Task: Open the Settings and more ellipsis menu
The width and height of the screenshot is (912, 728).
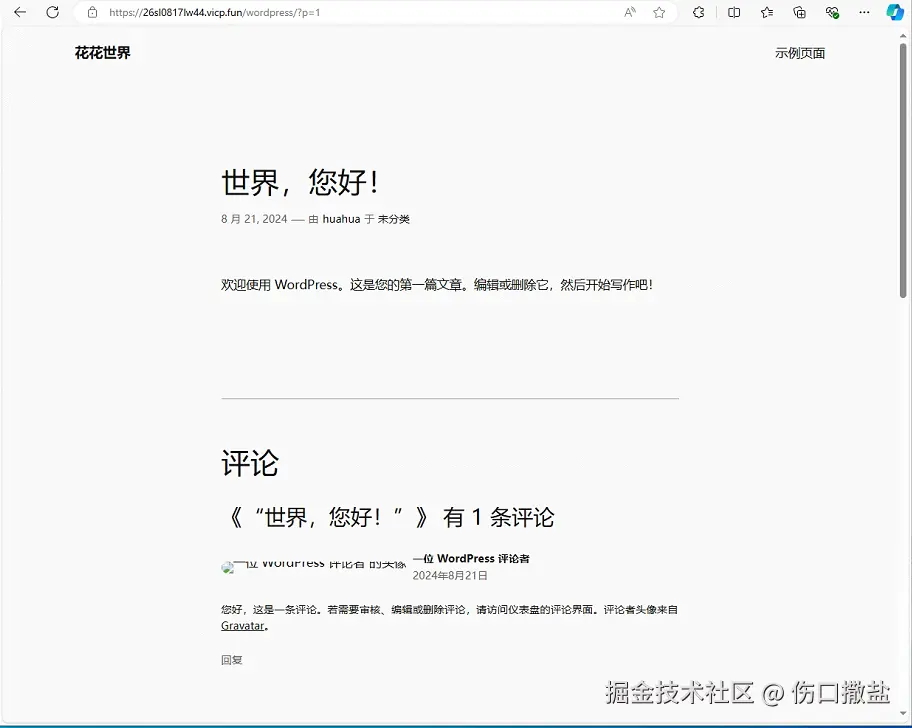Action: click(x=864, y=12)
